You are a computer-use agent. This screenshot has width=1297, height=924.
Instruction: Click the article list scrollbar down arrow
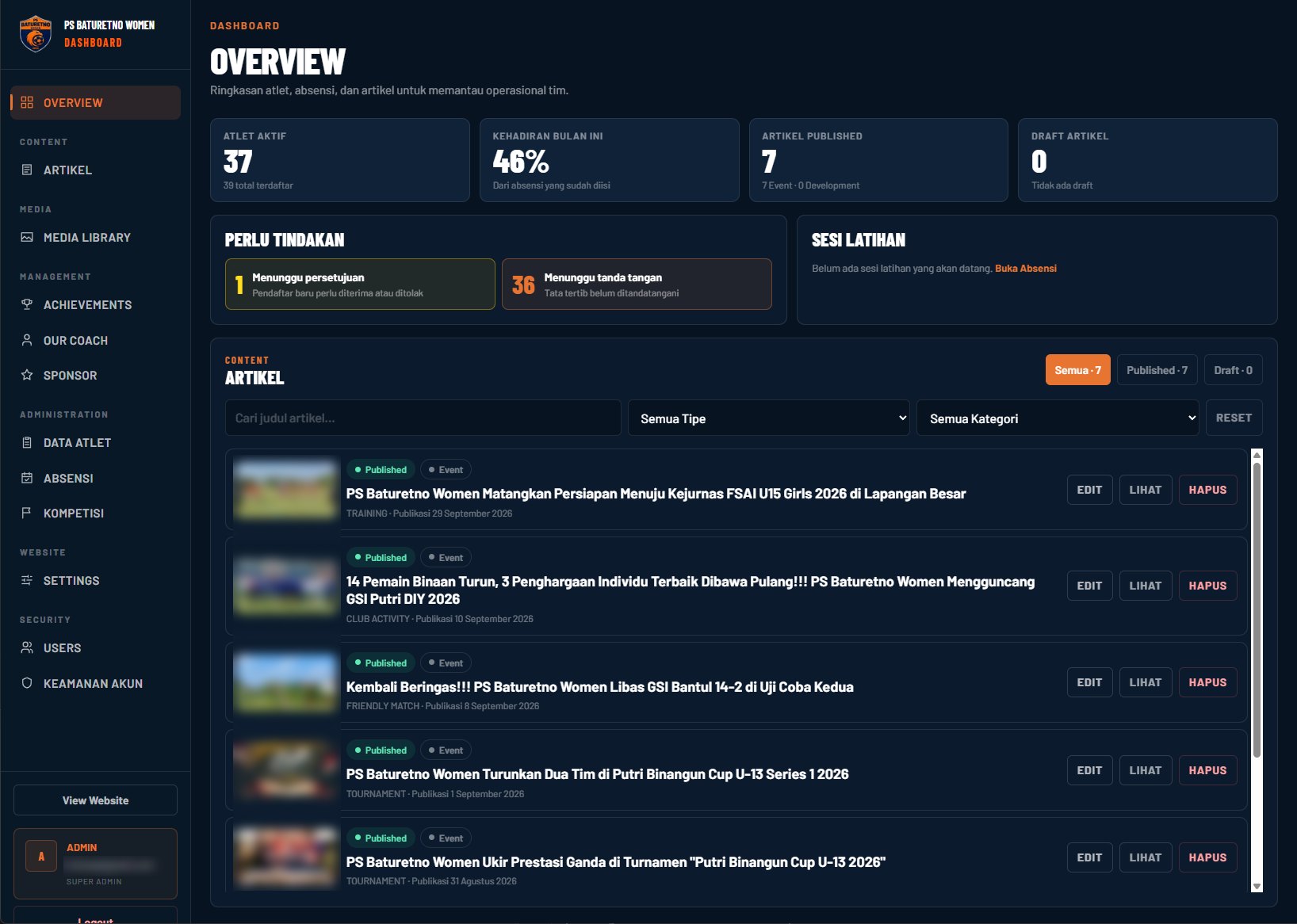(x=1256, y=886)
